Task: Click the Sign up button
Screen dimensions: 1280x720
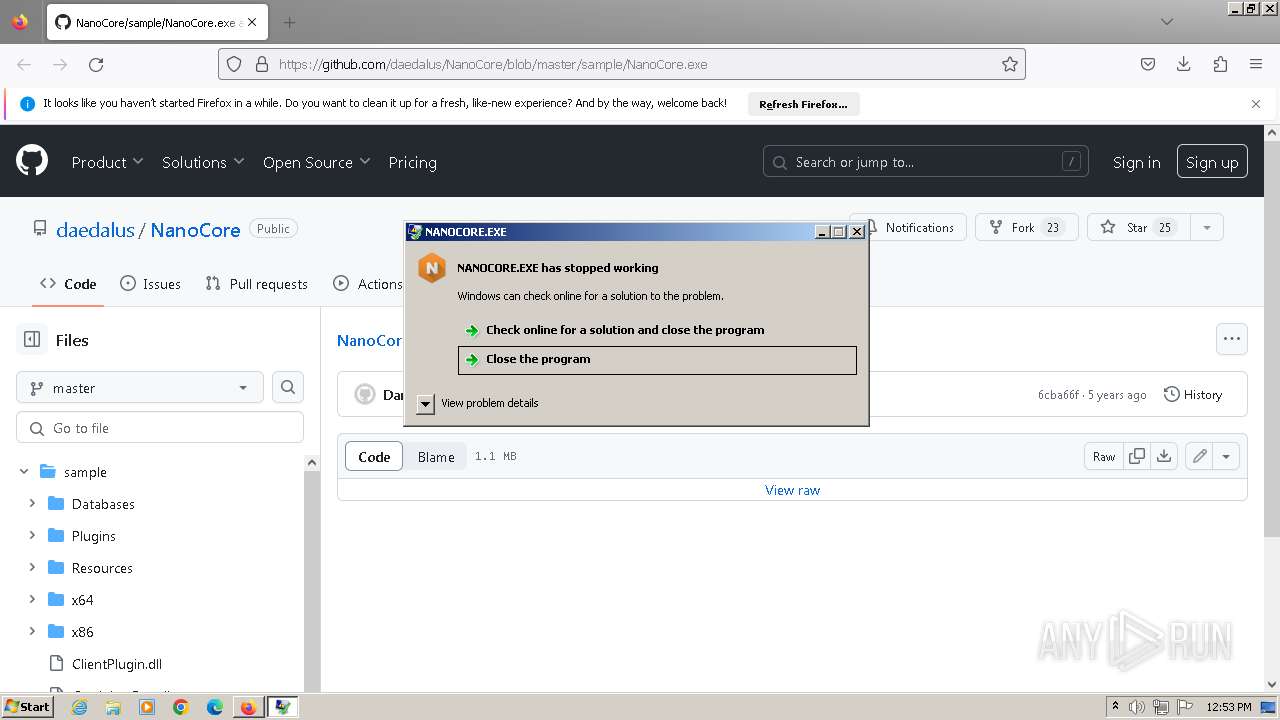Action: 1212,162
